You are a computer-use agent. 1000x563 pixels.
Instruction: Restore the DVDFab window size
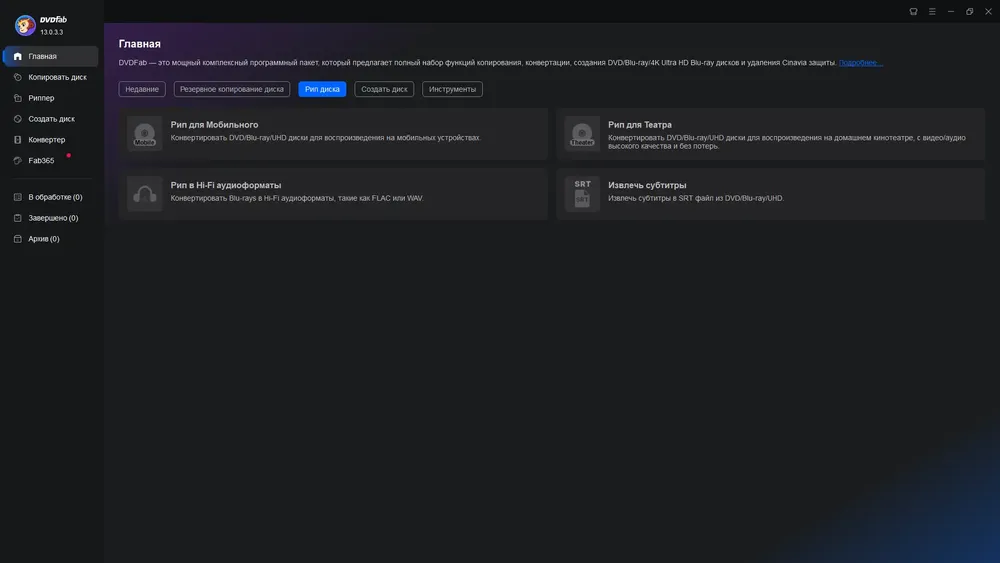[969, 11]
